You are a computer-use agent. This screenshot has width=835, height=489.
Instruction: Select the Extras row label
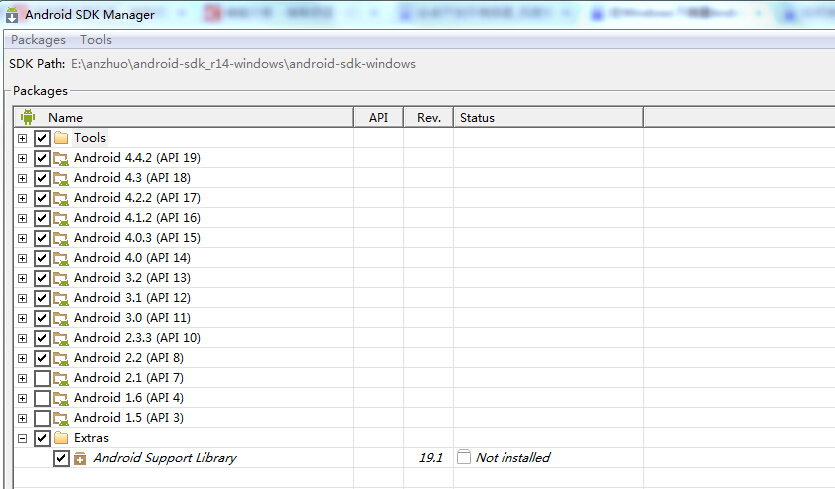(91, 438)
